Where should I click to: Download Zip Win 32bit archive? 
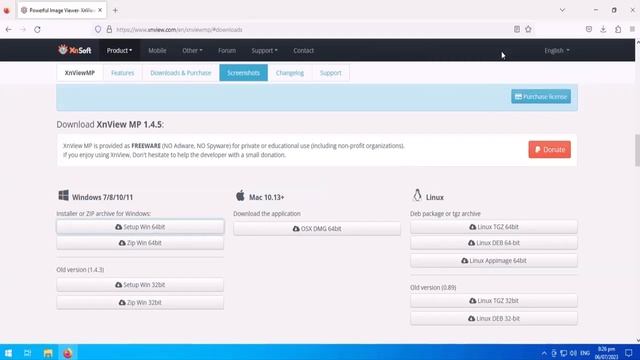tap(140, 302)
